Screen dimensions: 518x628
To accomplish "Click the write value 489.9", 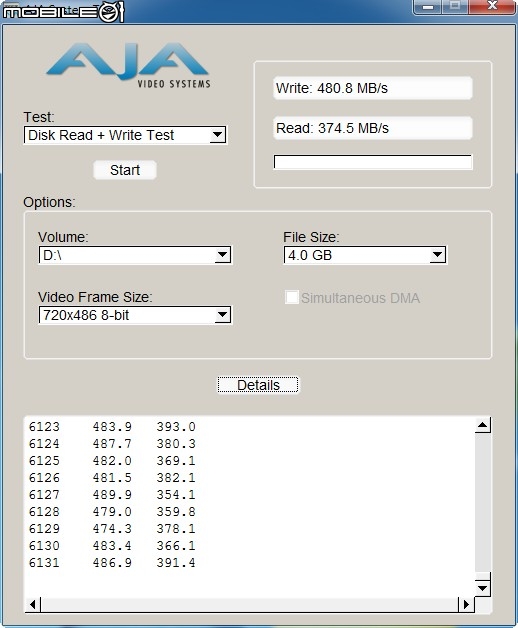I will (x=112, y=495).
